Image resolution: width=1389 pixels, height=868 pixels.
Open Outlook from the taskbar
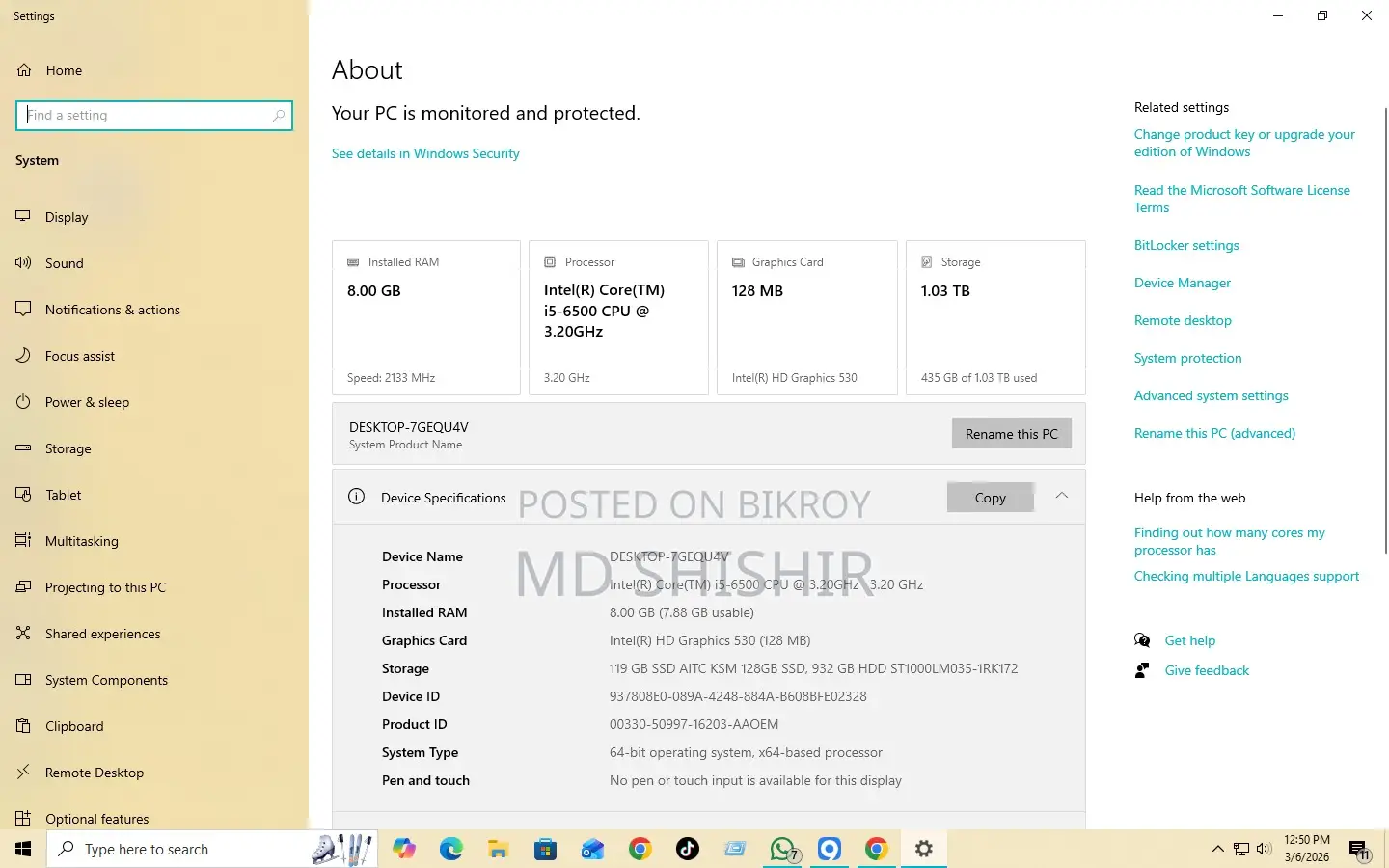pos(592,849)
